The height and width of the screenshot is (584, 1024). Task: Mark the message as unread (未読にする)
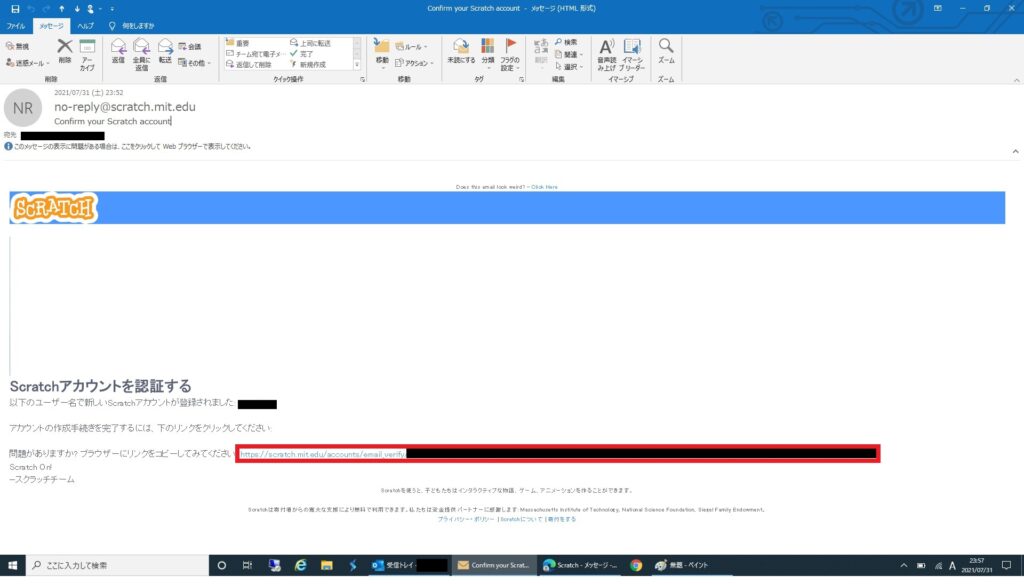461,51
